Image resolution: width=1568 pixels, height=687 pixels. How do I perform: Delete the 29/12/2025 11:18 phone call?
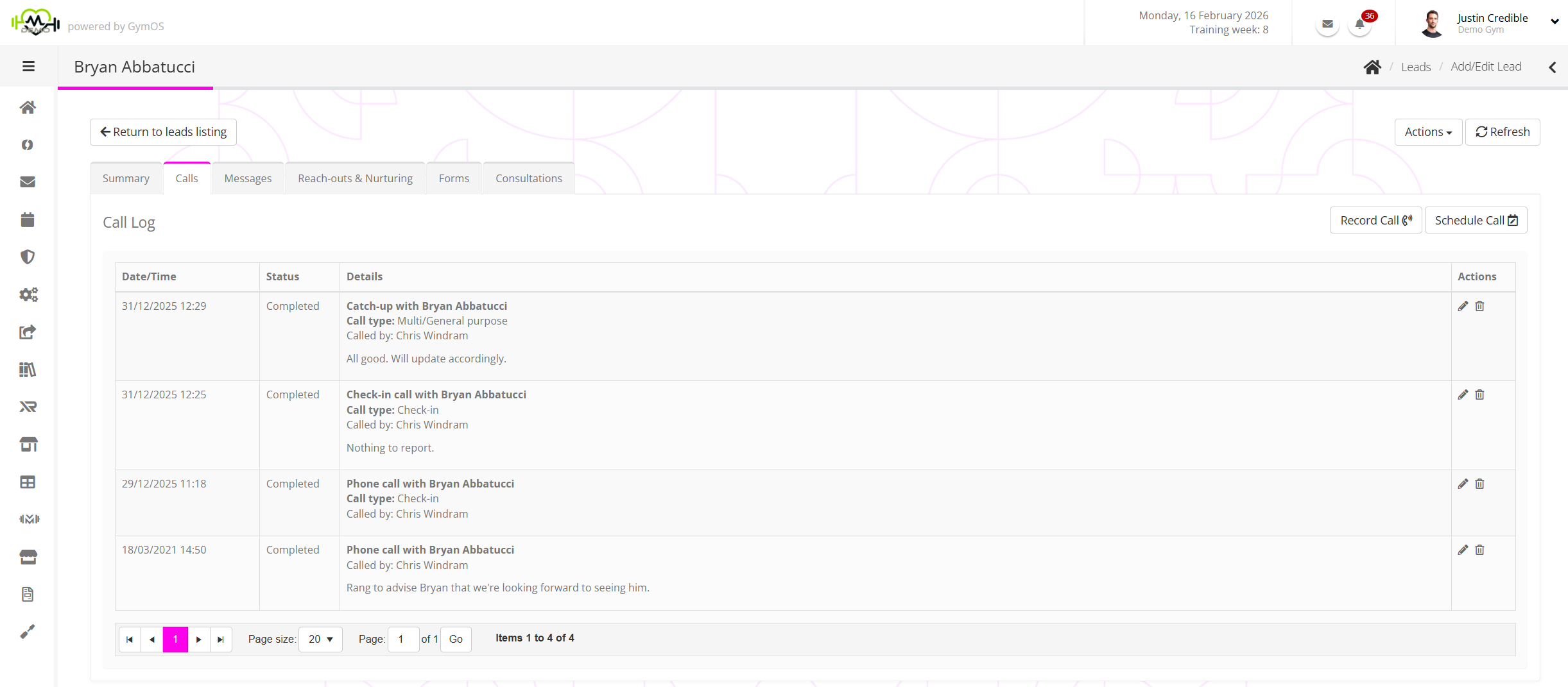1479,484
